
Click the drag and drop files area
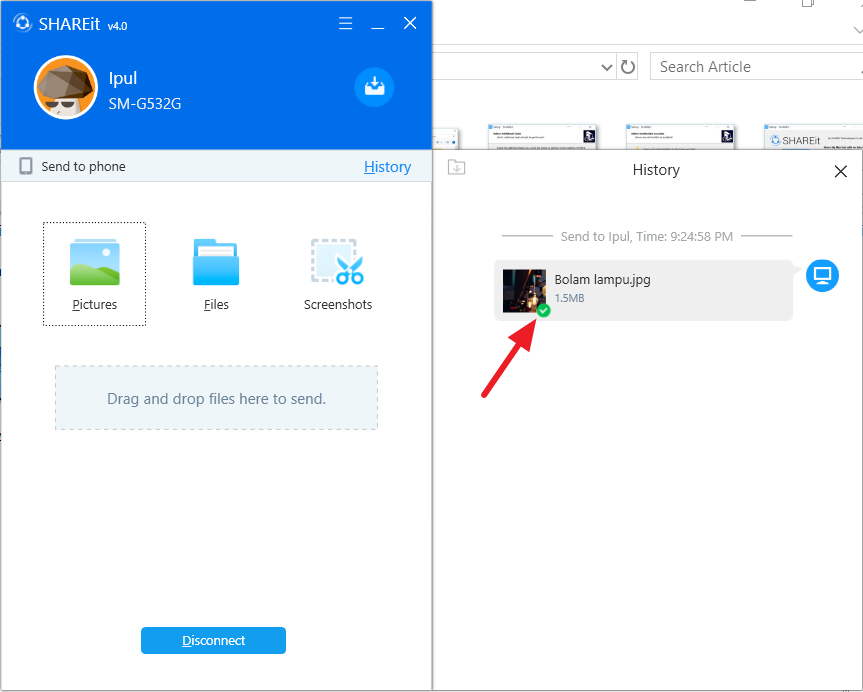coord(216,398)
